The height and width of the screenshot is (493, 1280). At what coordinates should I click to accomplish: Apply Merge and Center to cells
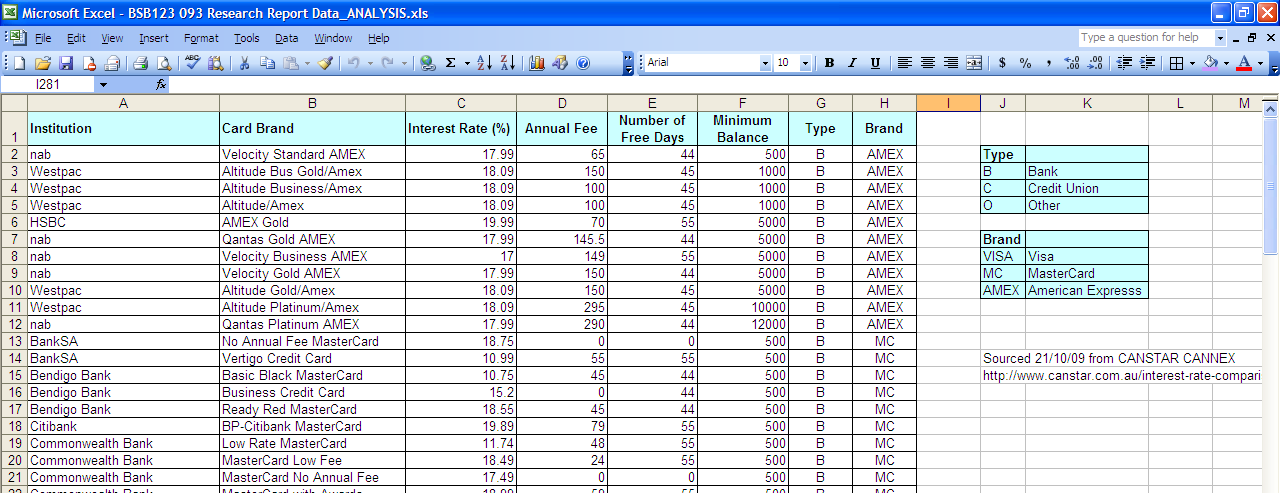(973, 63)
